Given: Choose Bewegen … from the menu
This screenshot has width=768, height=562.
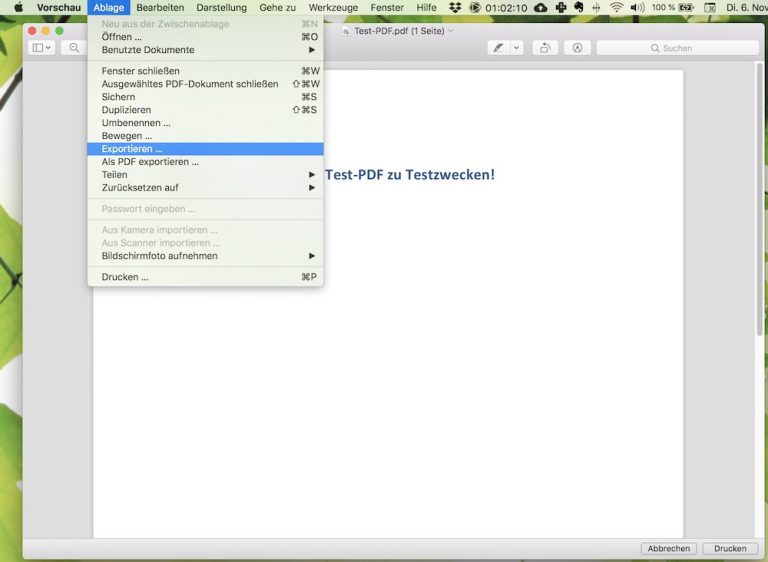Looking at the screenshot, I should (205, 136).
